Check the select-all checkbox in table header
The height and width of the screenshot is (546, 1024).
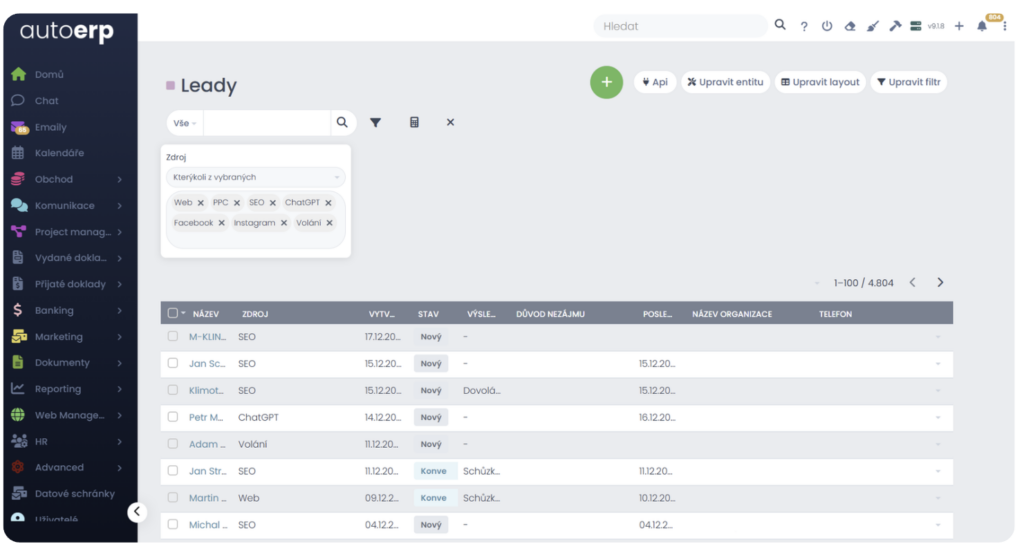[173, 313]
